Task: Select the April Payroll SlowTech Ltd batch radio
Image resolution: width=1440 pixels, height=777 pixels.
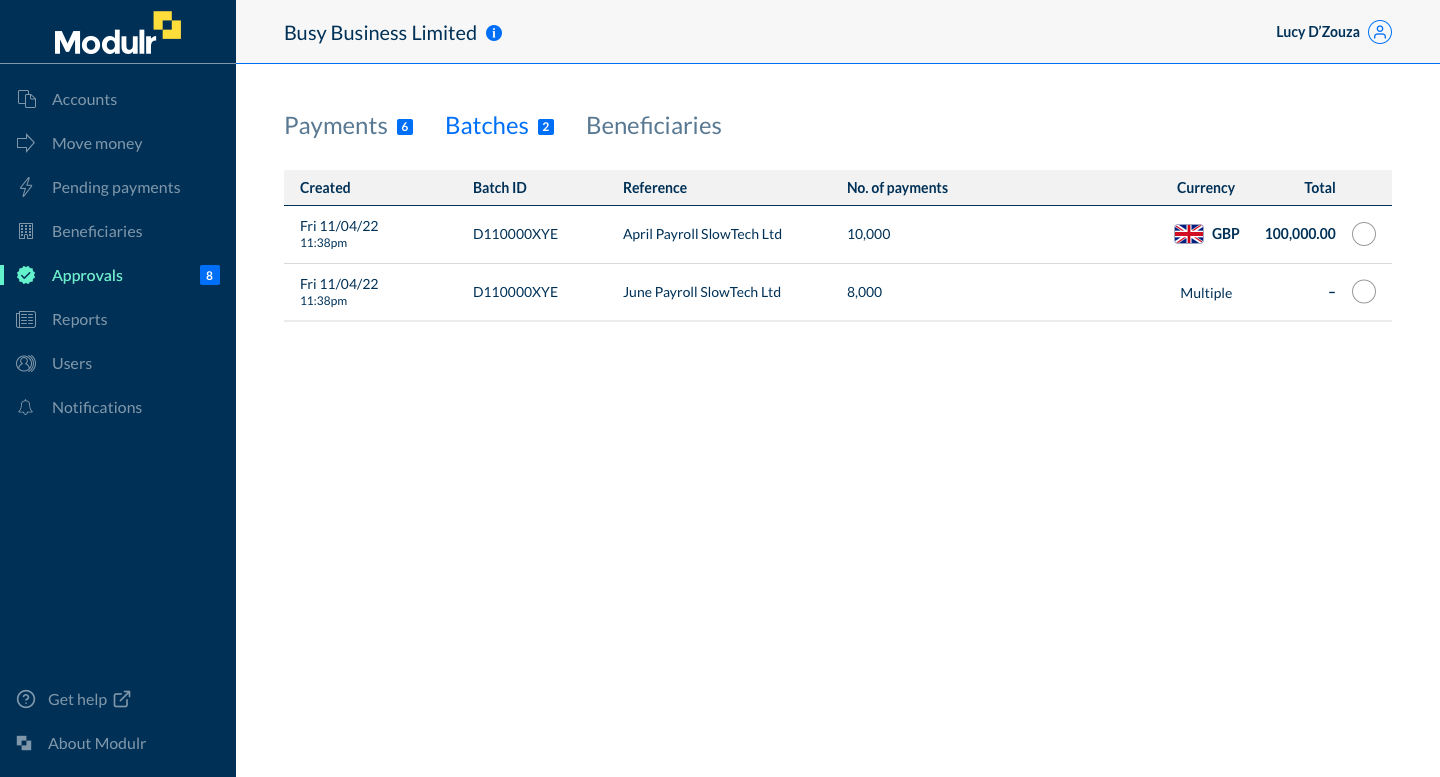Action: (1364, 234)
